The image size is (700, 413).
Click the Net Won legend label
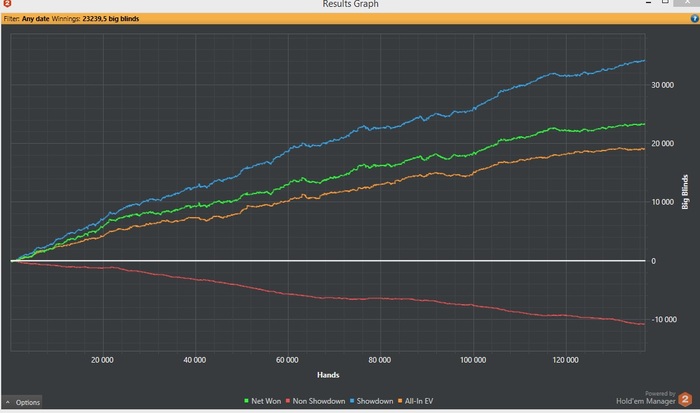pos(266,401)
